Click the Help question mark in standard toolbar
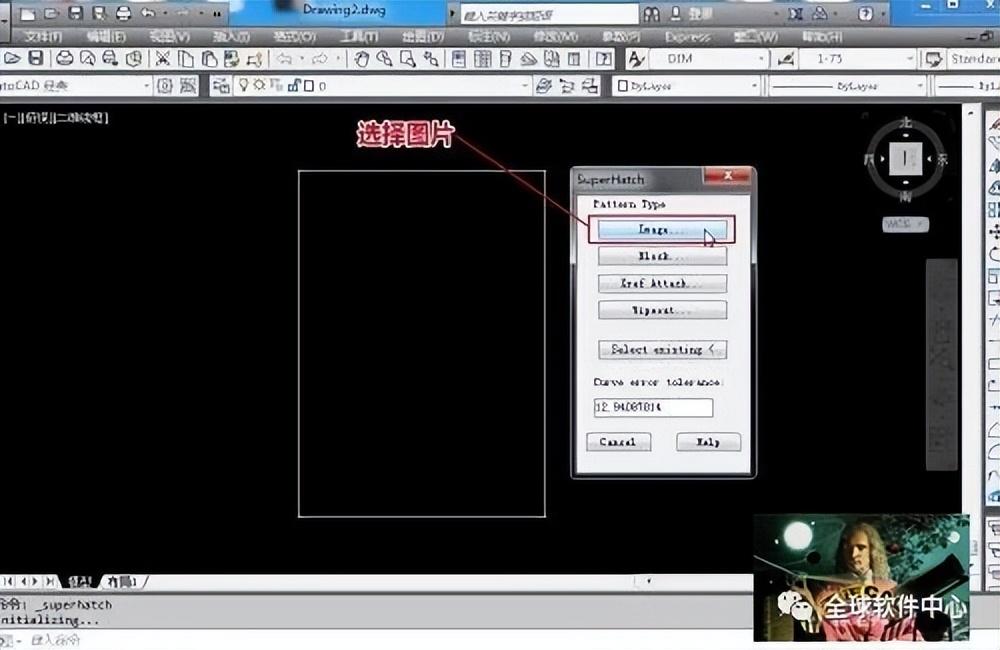The width and height of the screenshot is (1000, 650). click(x=603, y=59)
